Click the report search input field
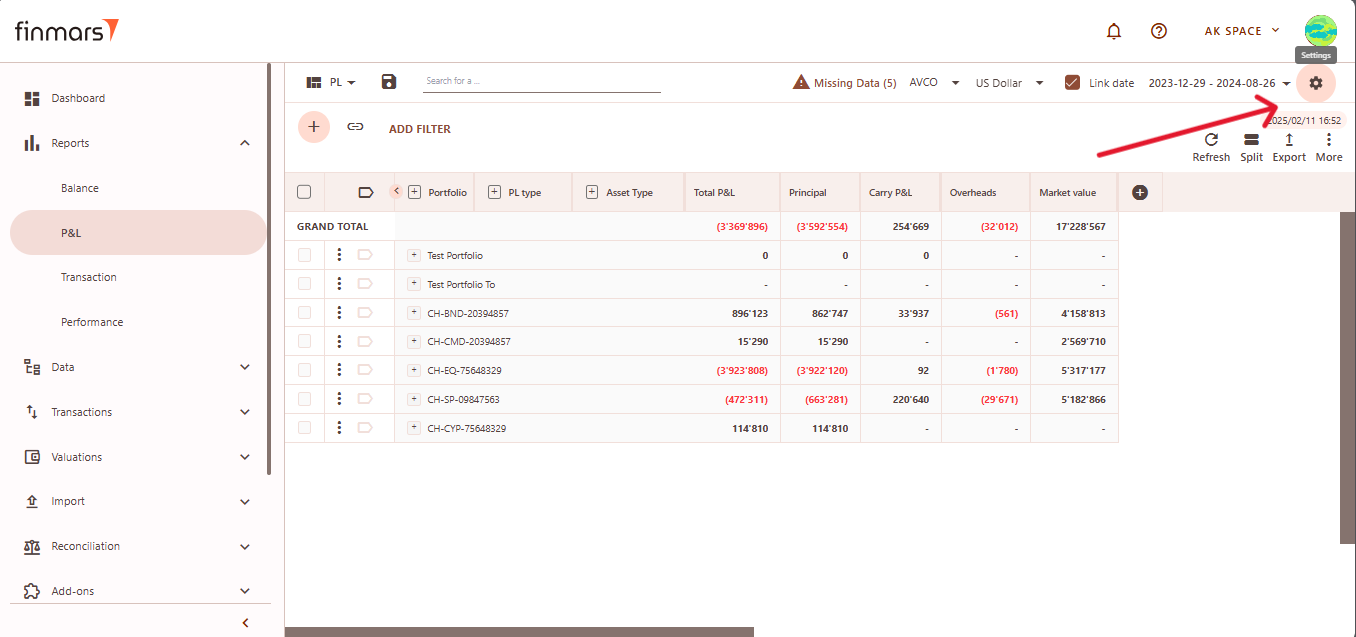This screenshot has width=1356, height=637. [x=540, y=81]
